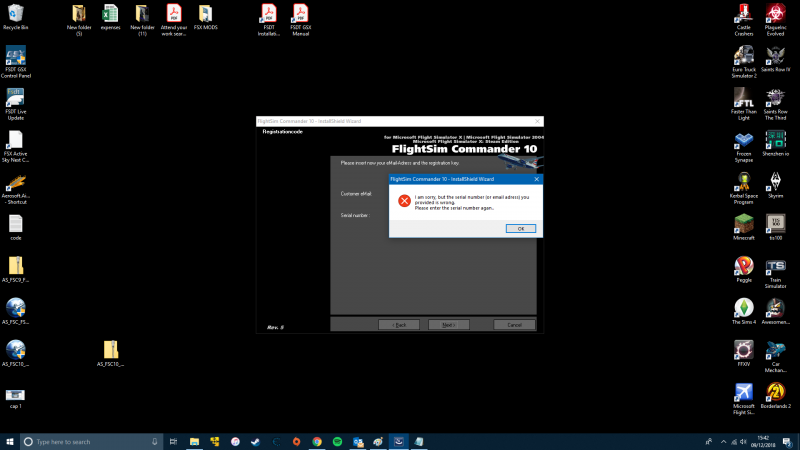Open File Explorer from the taskbar
The height and width of the screenshot is (450, 800).
tap(194, 442)
